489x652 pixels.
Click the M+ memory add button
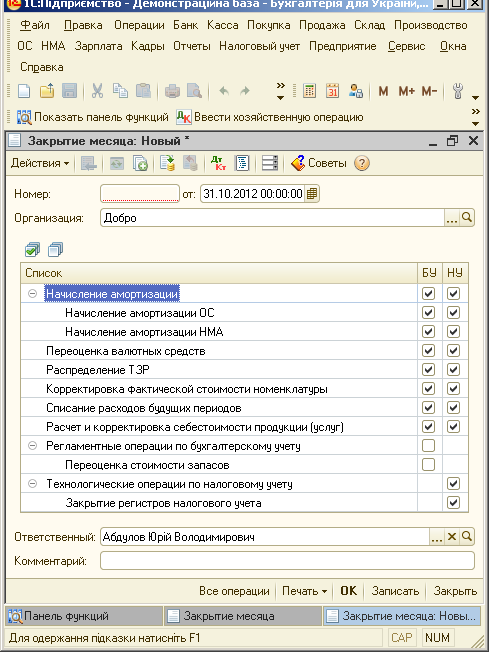pos(406,91)
